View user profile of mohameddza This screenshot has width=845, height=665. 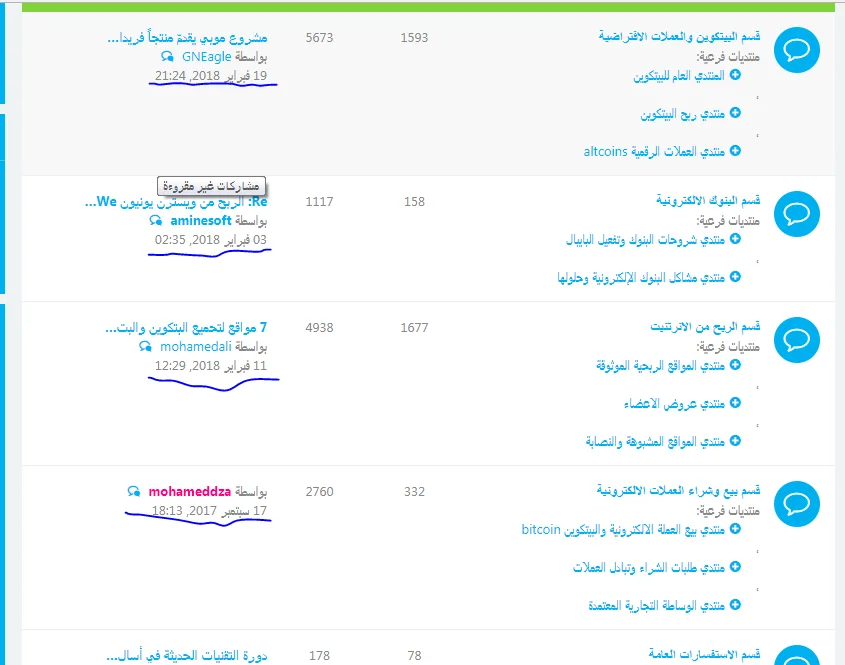(190, 492)
